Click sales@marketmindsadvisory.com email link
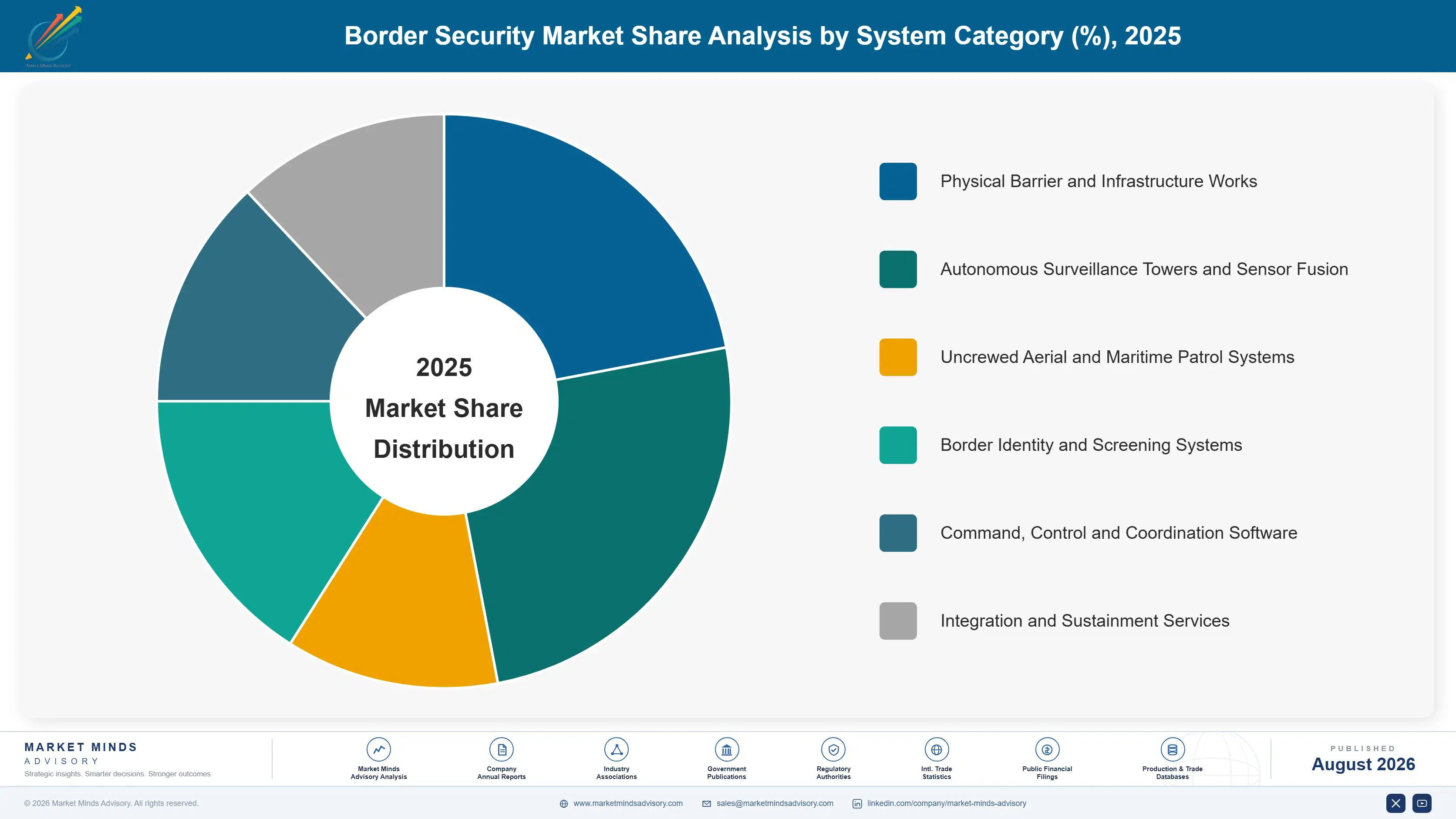The image size is (1456, 819). 775,803
